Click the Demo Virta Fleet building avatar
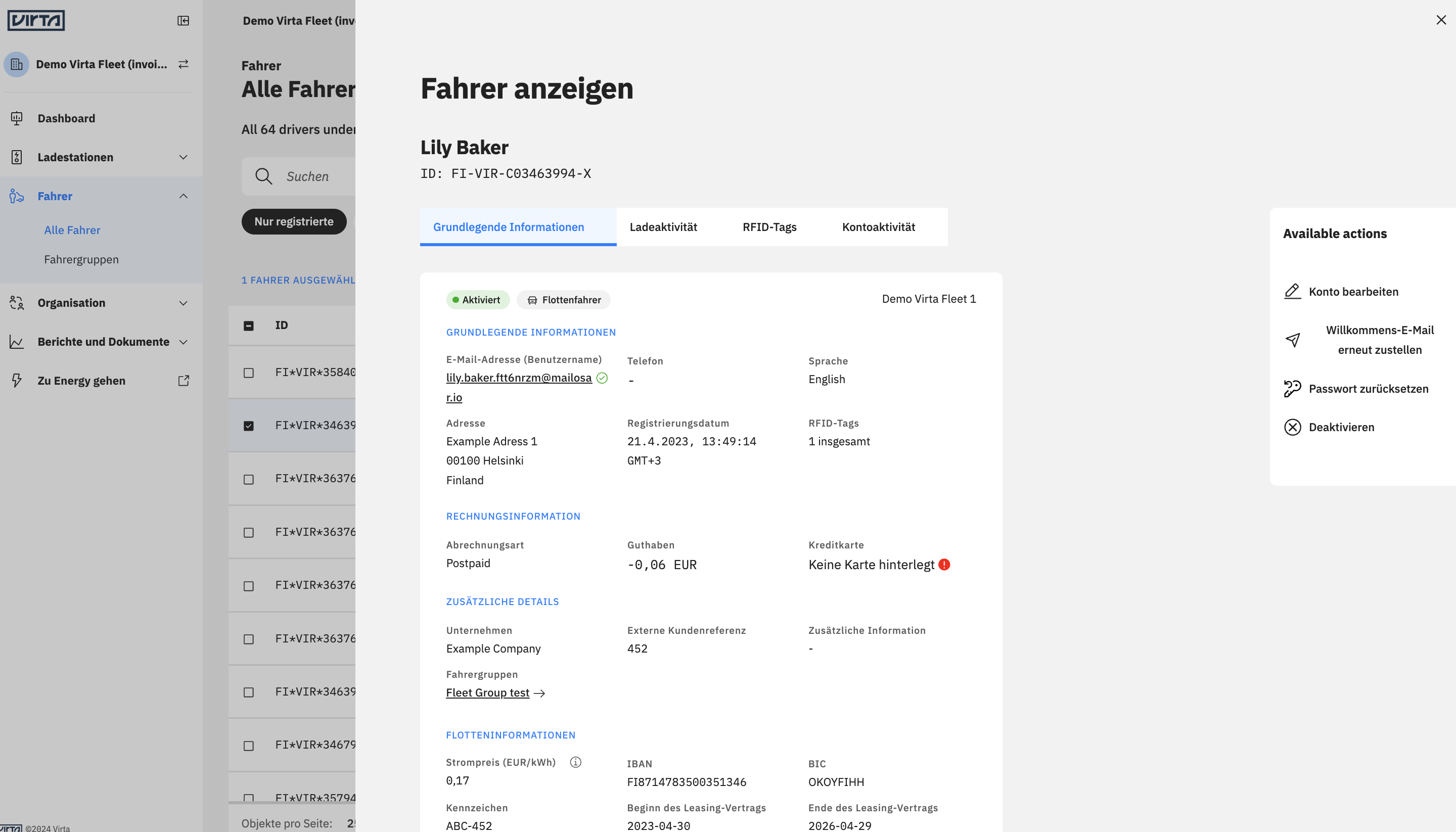Viewport: 1456px width, 832px height. tap(17, 65)
